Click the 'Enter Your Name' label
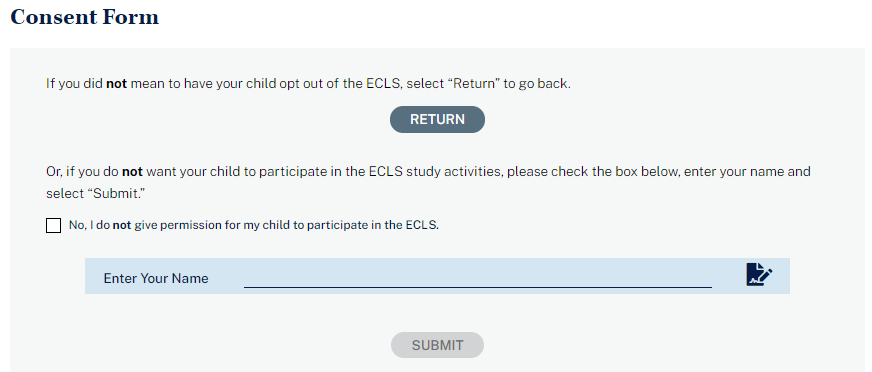Screen dimensions: 872x372 click(156, 279)
